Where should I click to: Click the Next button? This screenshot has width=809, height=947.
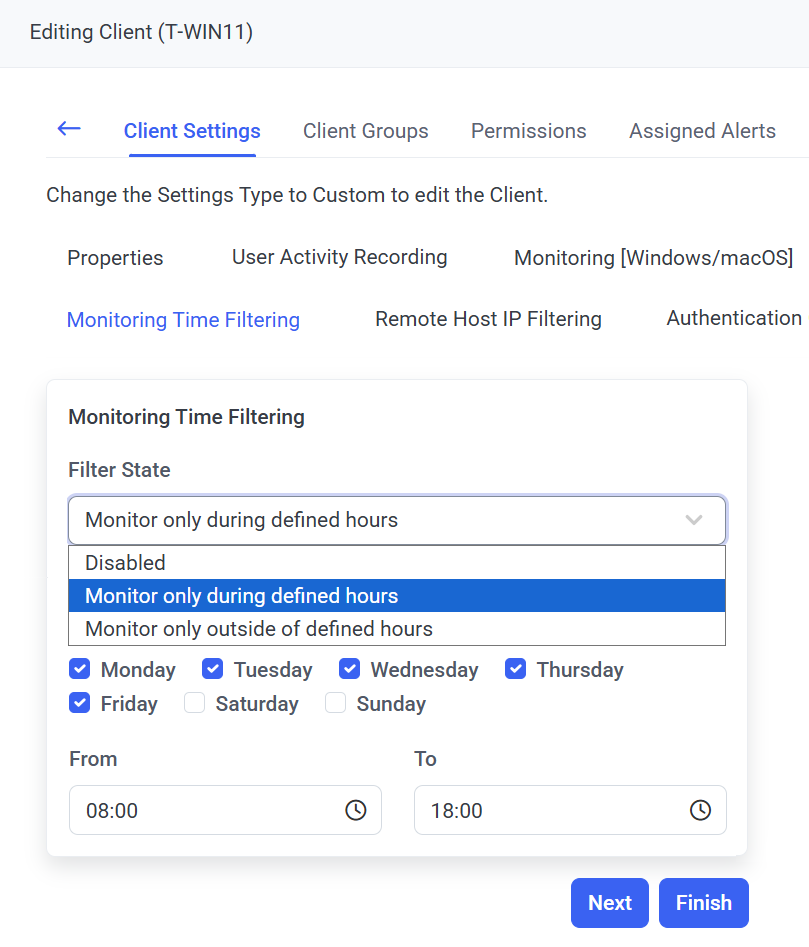609,903
